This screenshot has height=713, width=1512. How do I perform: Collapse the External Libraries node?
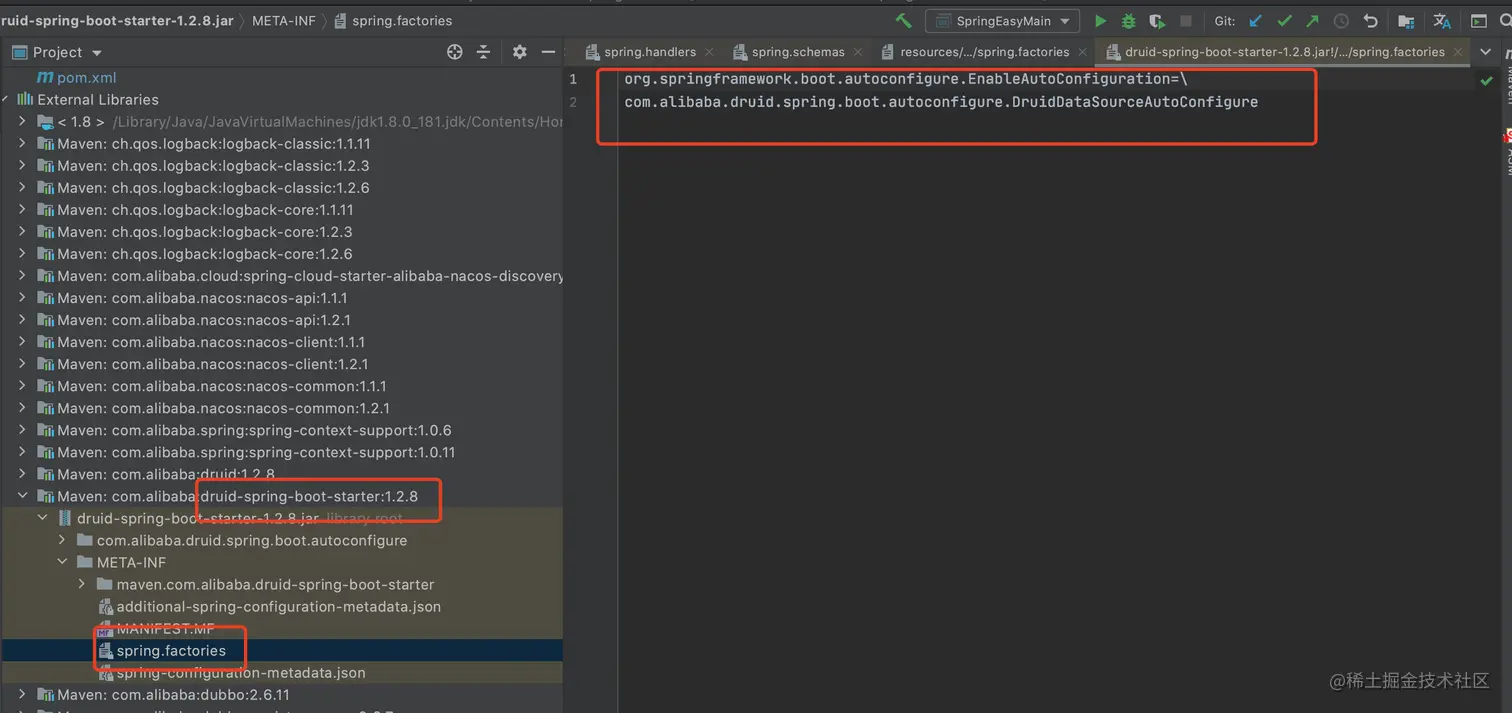(7, 99)
